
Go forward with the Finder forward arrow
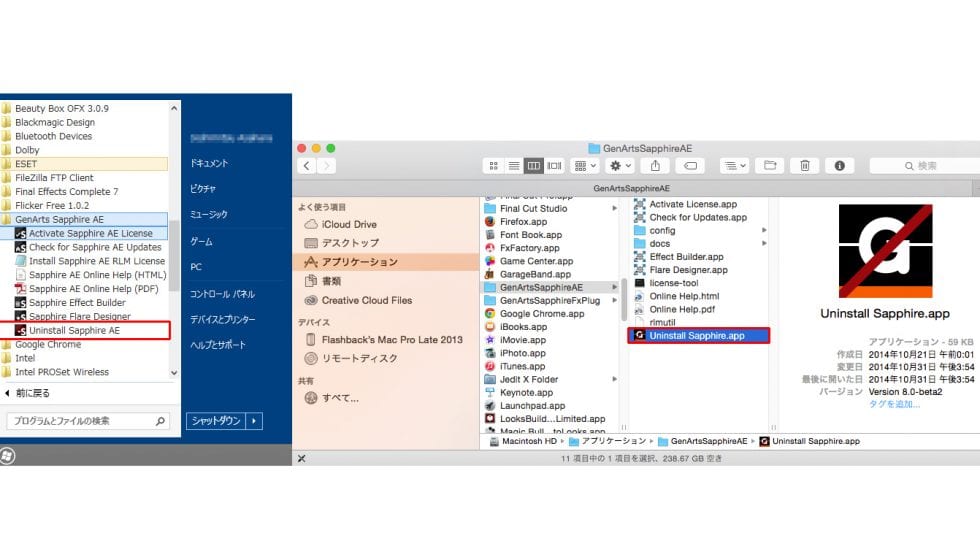tap(326, 166)
